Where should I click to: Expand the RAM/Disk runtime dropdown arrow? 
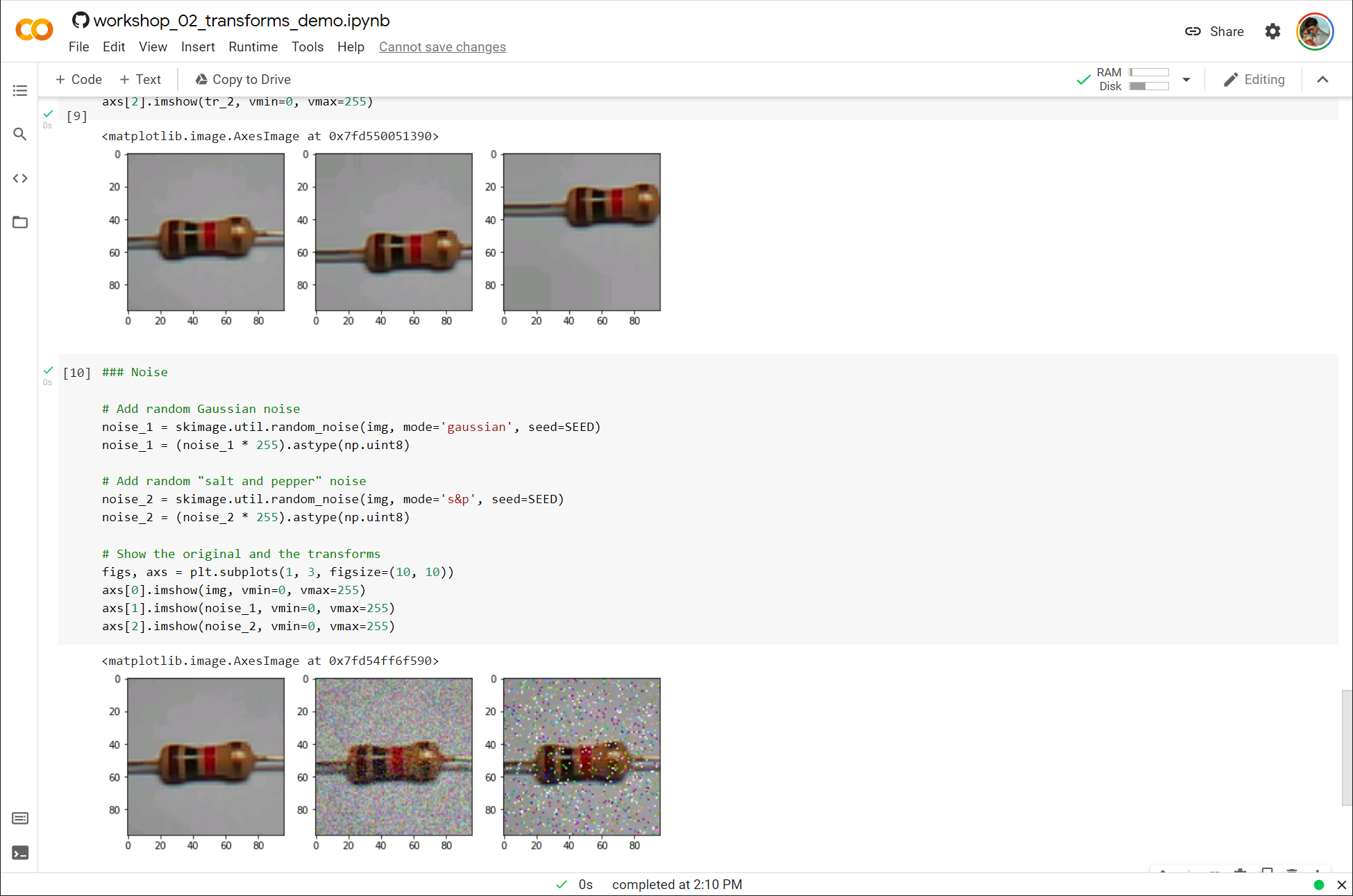point(1186,80)
